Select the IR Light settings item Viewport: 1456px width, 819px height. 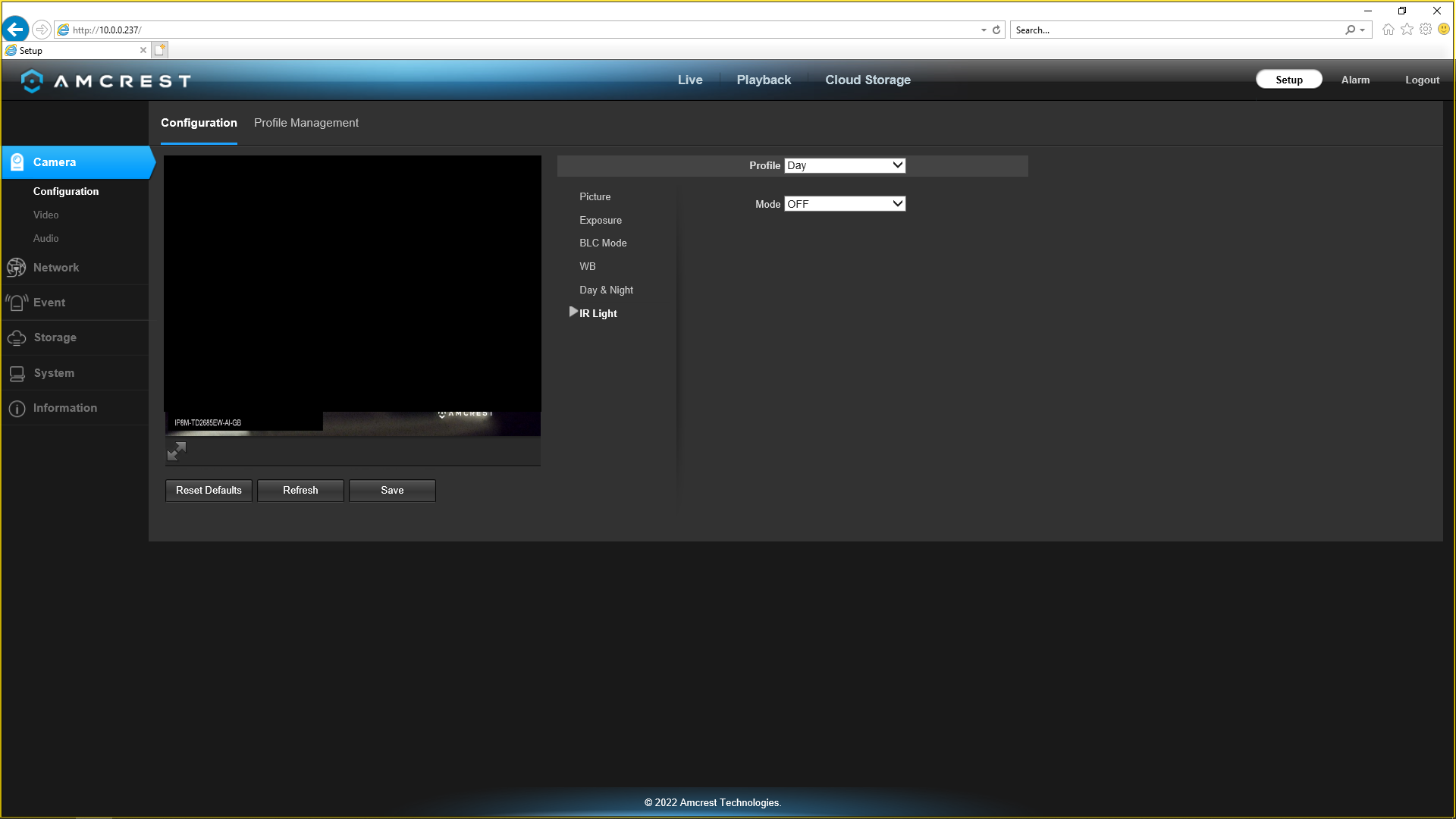598,313
